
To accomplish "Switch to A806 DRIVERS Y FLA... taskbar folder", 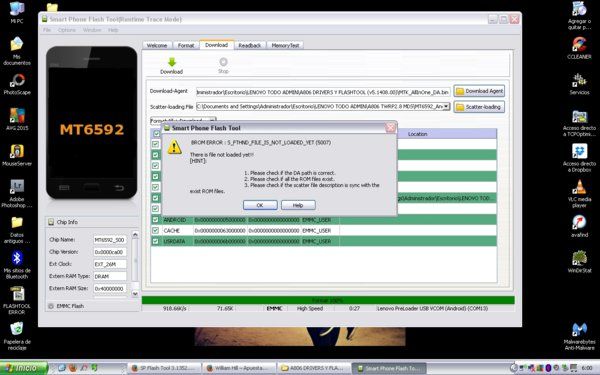I will coord(315,368).
